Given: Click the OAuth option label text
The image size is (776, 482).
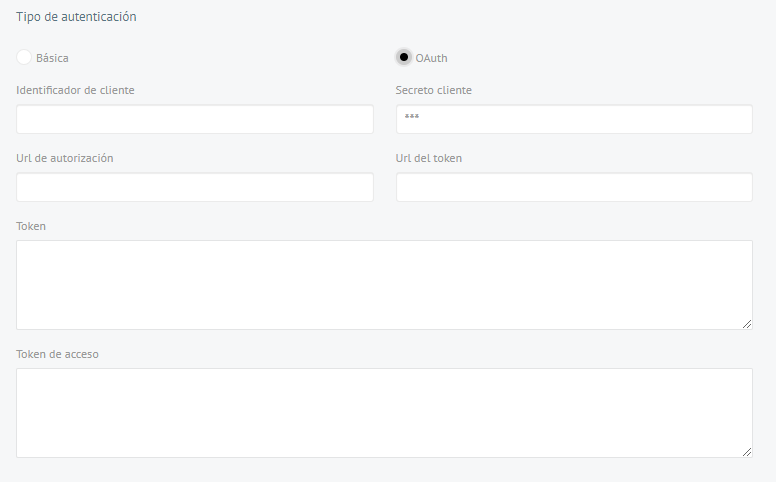Looking at the screenshot, I should (431, 58).
